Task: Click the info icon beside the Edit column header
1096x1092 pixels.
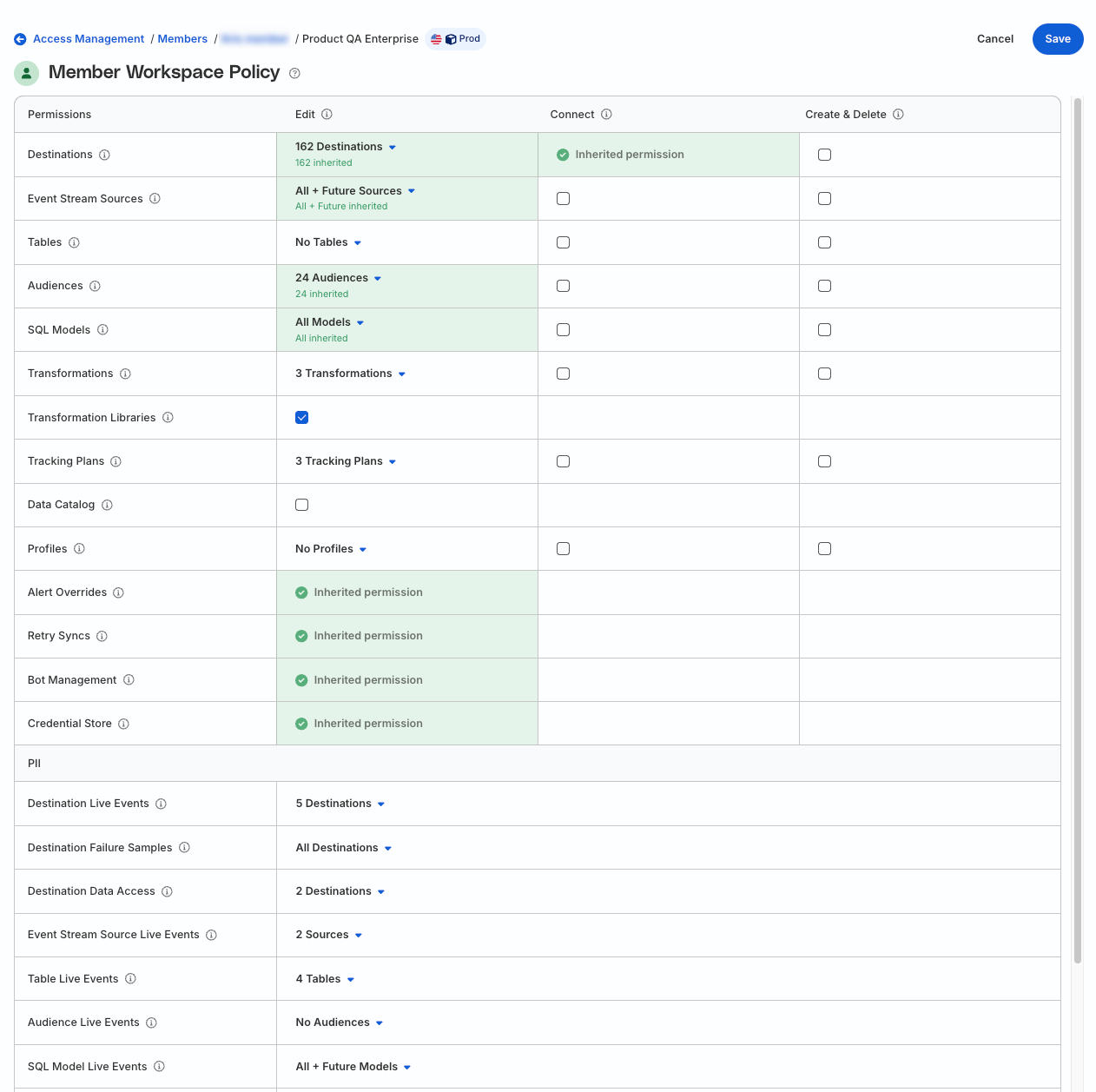Action: pos(327,114)
